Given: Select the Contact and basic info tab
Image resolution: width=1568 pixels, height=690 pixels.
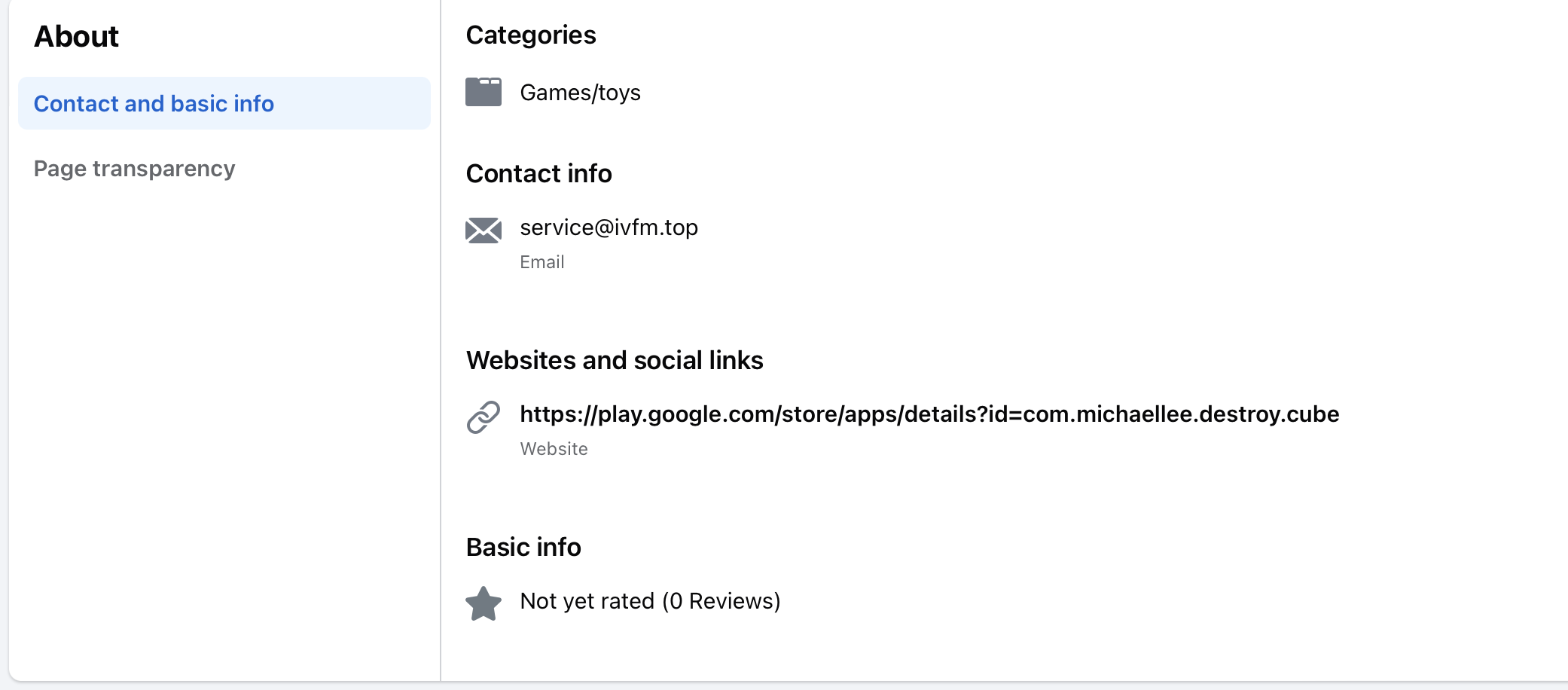Looking at the screenshot, I should (224, 103).
